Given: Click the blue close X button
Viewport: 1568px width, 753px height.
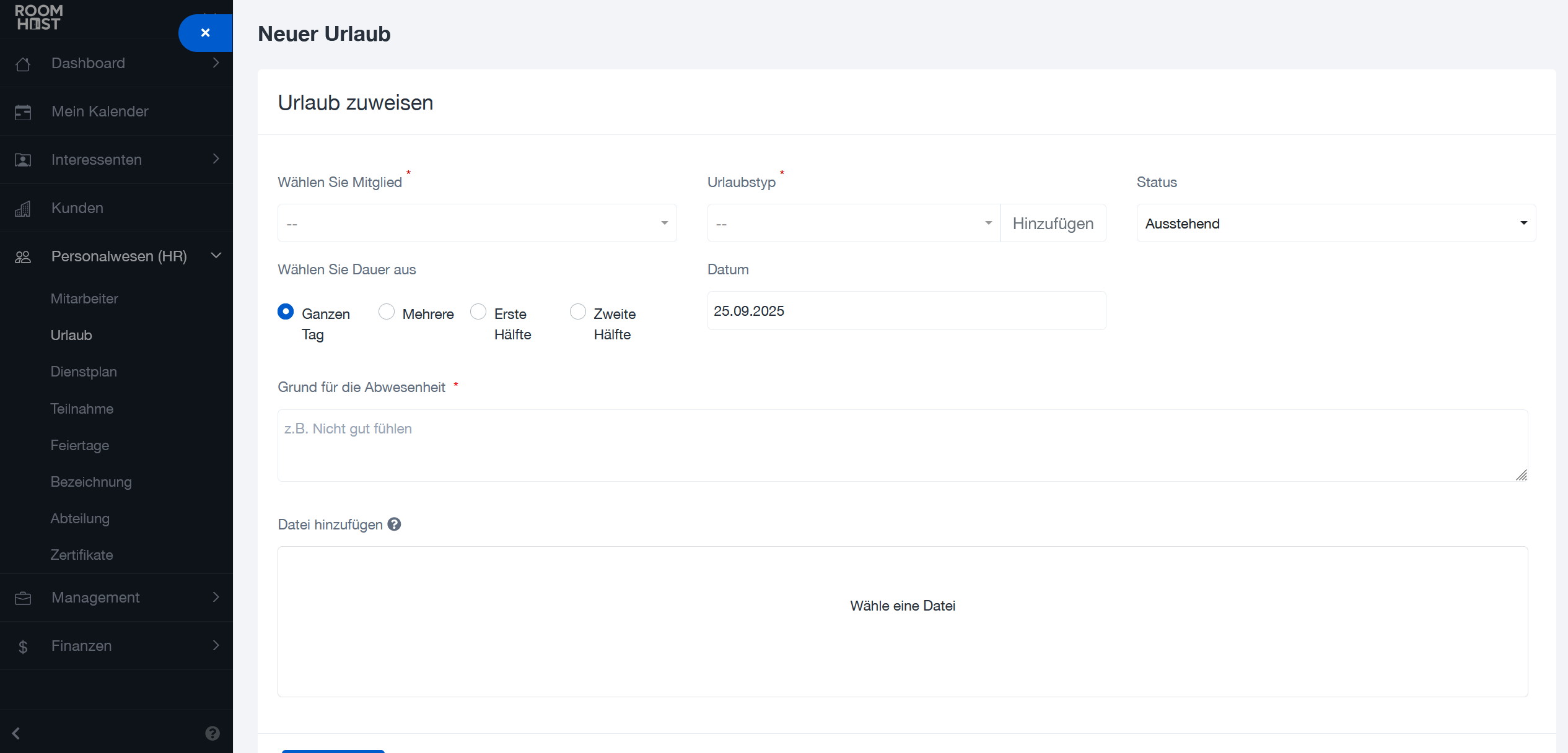Looking at the screenshot, I should click(206, 33).
